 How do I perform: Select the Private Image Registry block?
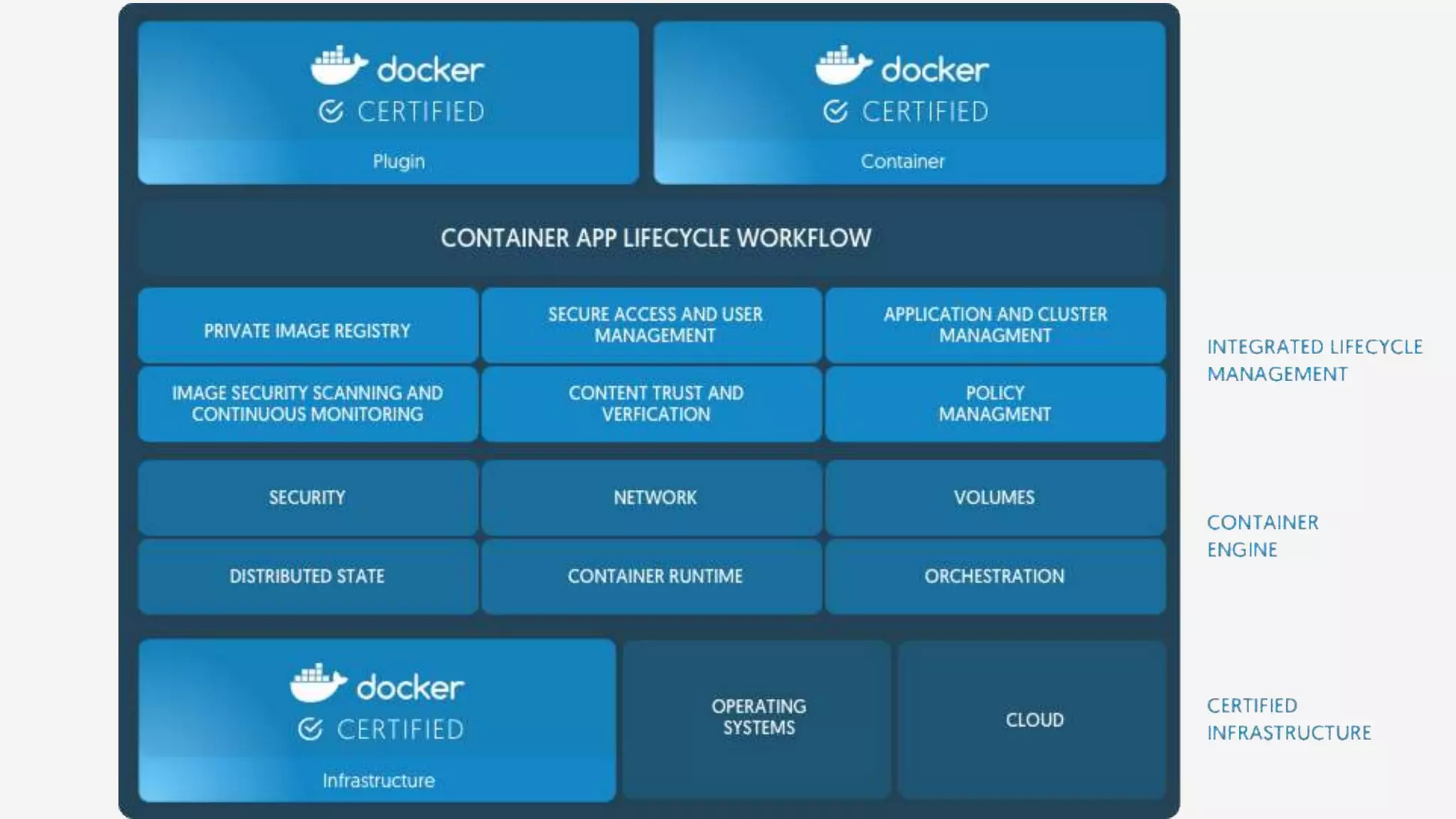pos(307,331)
